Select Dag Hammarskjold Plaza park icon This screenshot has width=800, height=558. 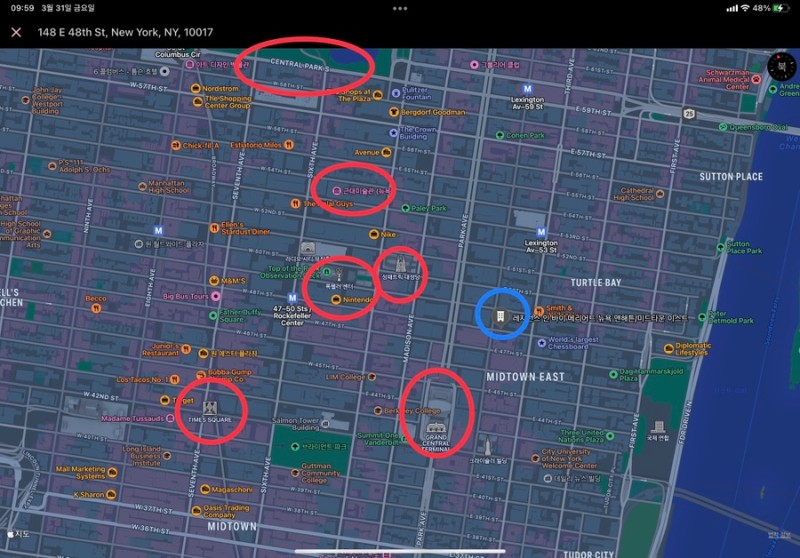tap(613, 374)
